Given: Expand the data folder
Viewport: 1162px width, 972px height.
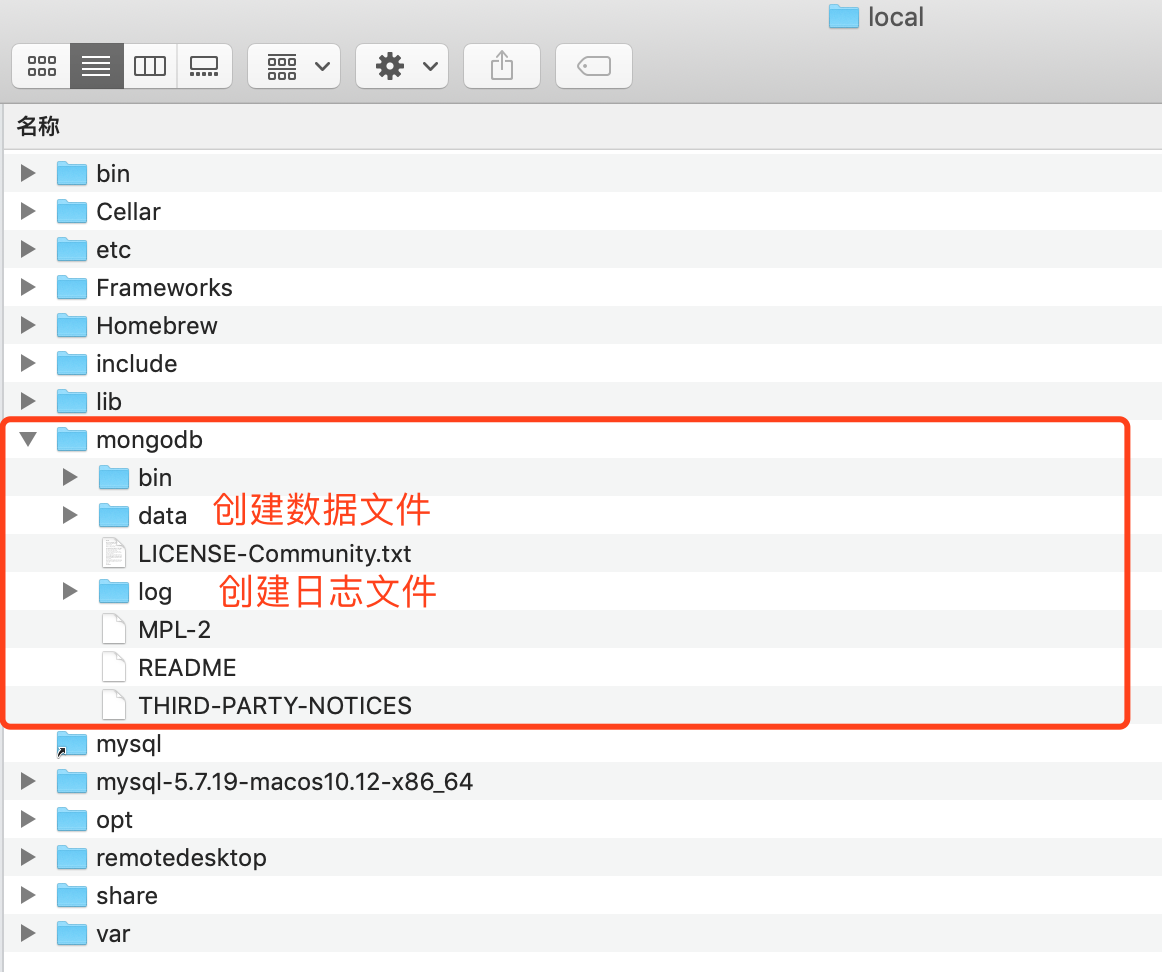Looking at the screenshot, I should point(70,515).
